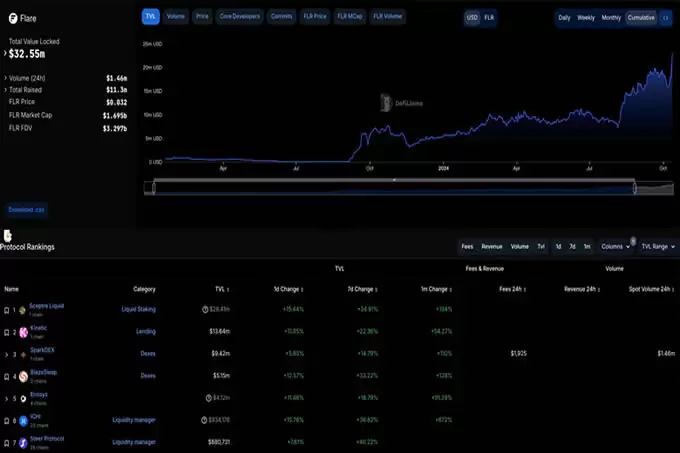Screen dimensions: 680x453
Task: Click the document icon above Protocol Rankings
Action: (7, 236)
